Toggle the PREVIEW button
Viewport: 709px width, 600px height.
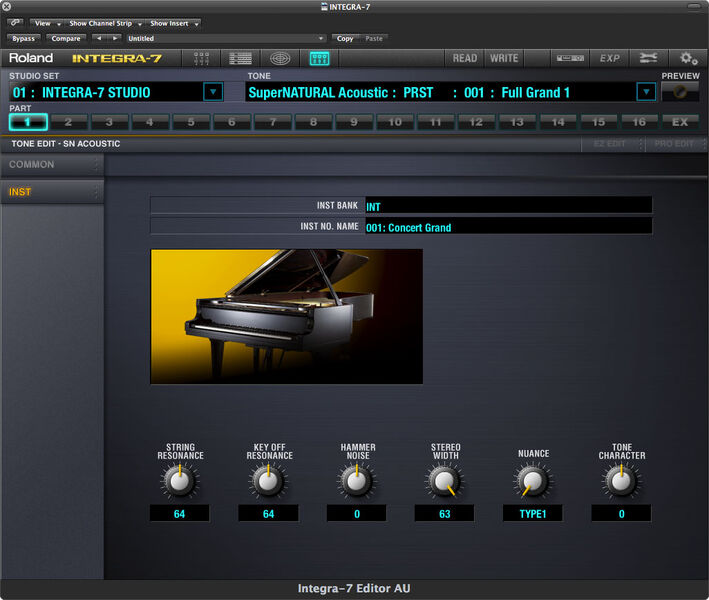[x=680, y=92]
